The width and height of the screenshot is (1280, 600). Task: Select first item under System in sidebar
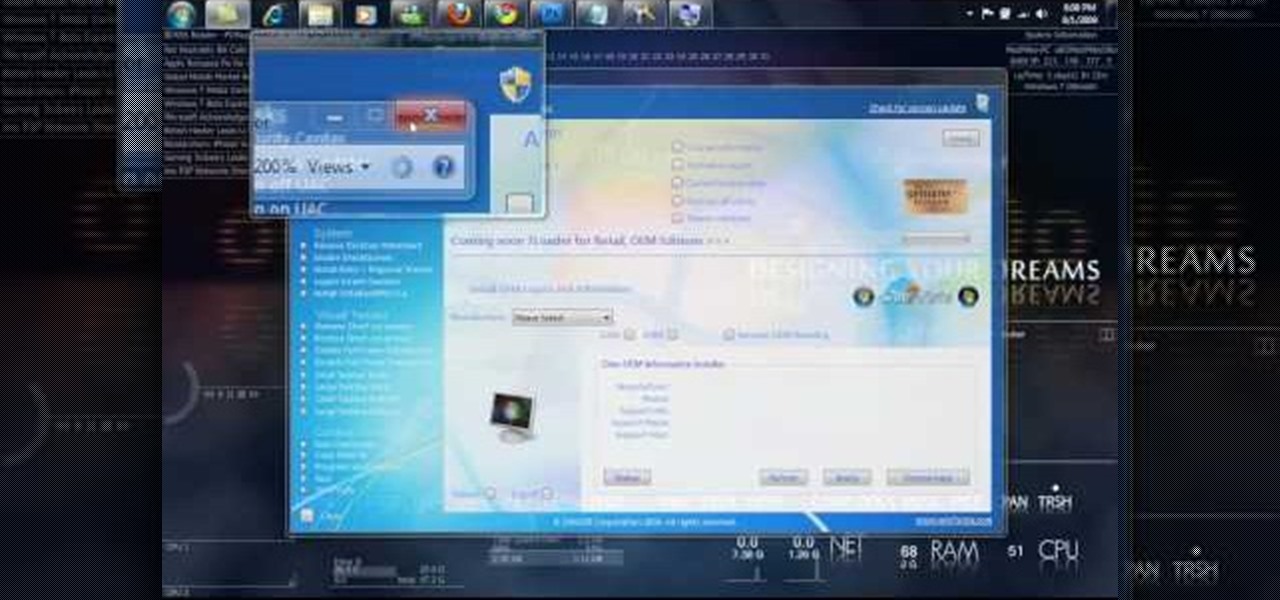(367, 246)
